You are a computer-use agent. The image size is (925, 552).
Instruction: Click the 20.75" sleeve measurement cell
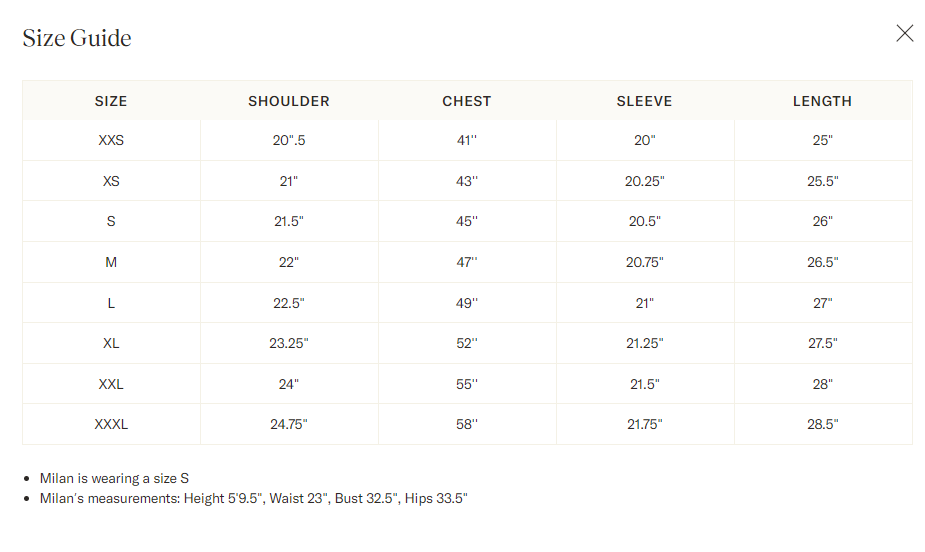[x=644, y=262]
